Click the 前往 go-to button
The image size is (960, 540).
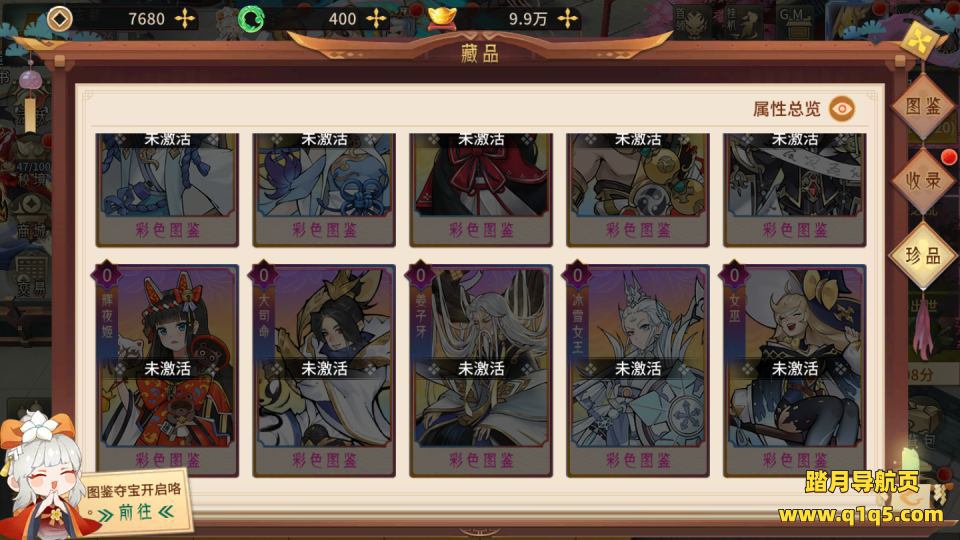pyautogui.click(x=136, y=512)
